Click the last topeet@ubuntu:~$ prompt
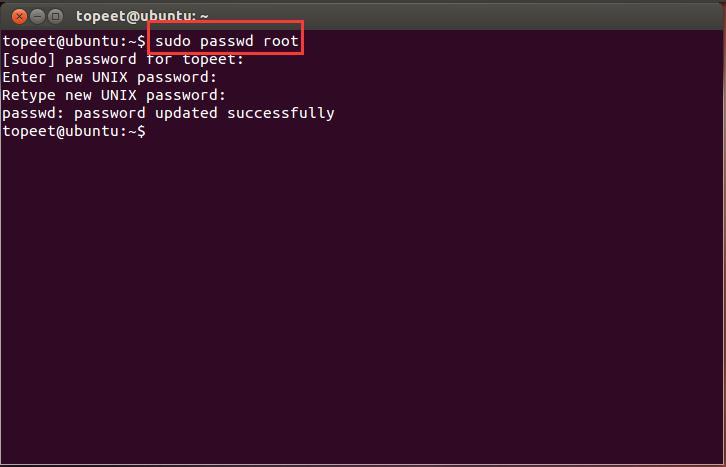This screenshot has height=467, width=726. (74, 131)
